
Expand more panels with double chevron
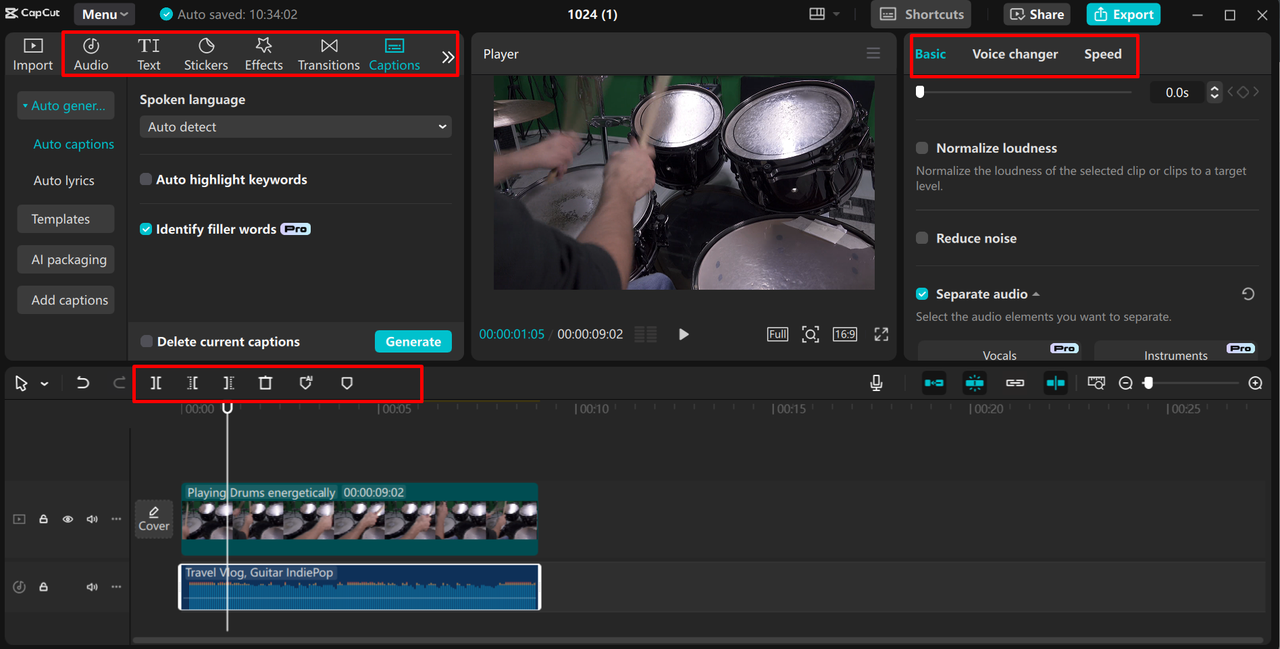coord(448,57)
